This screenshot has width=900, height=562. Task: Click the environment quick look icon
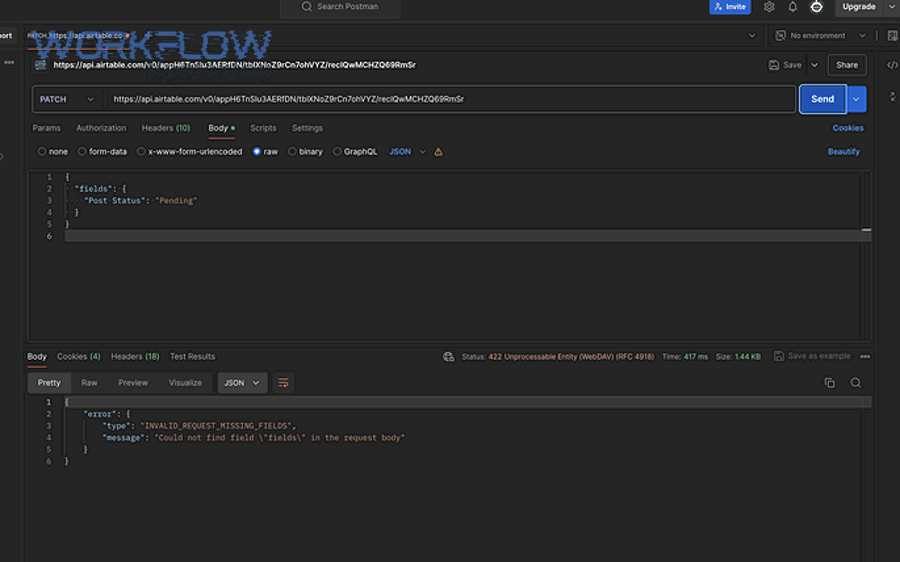pos(892,36)
